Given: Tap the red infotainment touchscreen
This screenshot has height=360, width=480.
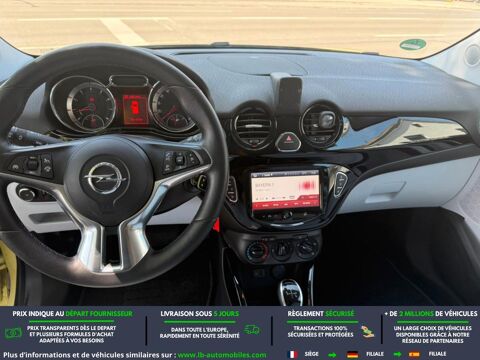Looking at the screenshot, I should pos(285,190).
